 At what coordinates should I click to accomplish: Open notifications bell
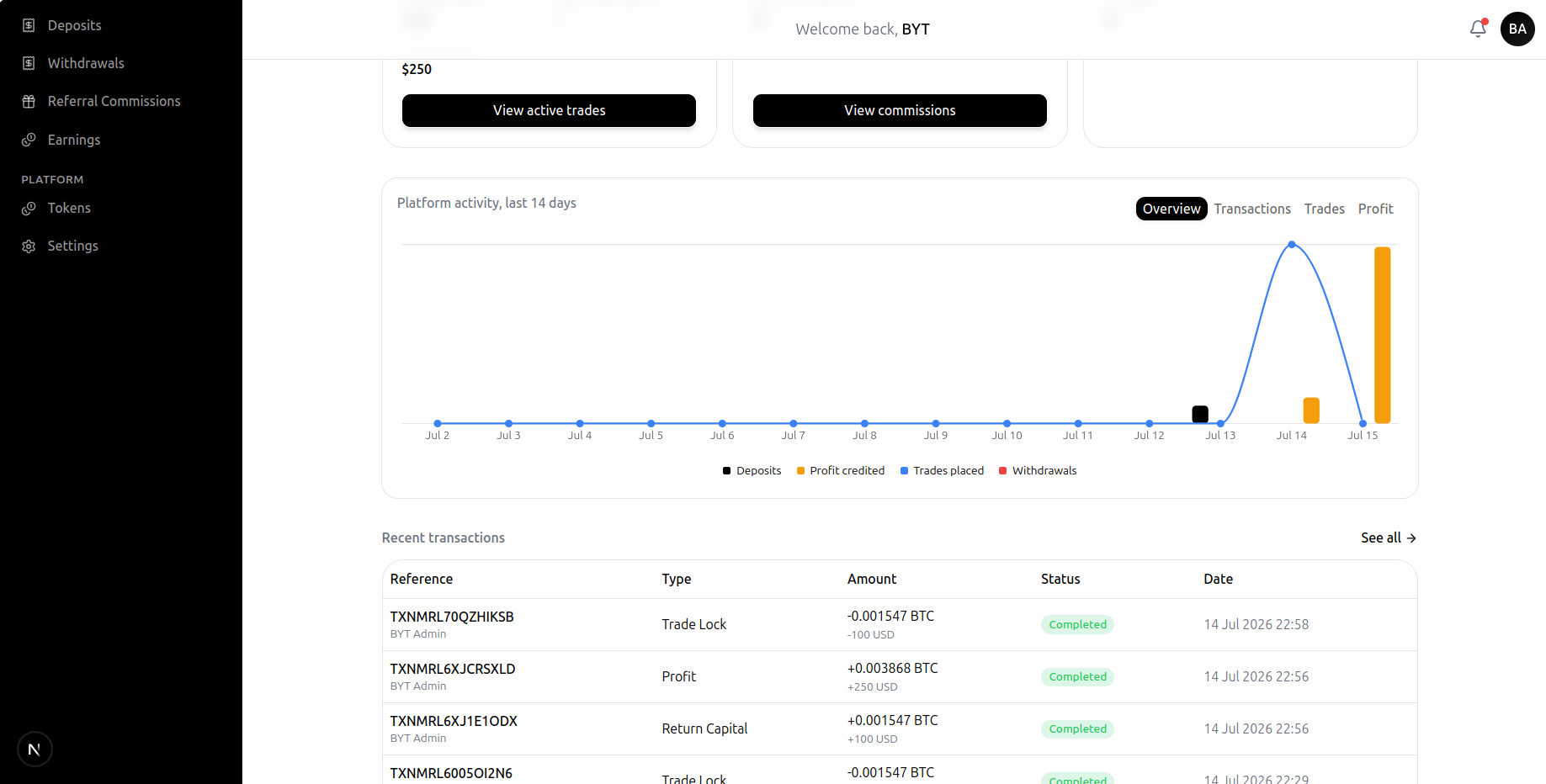1478,29
